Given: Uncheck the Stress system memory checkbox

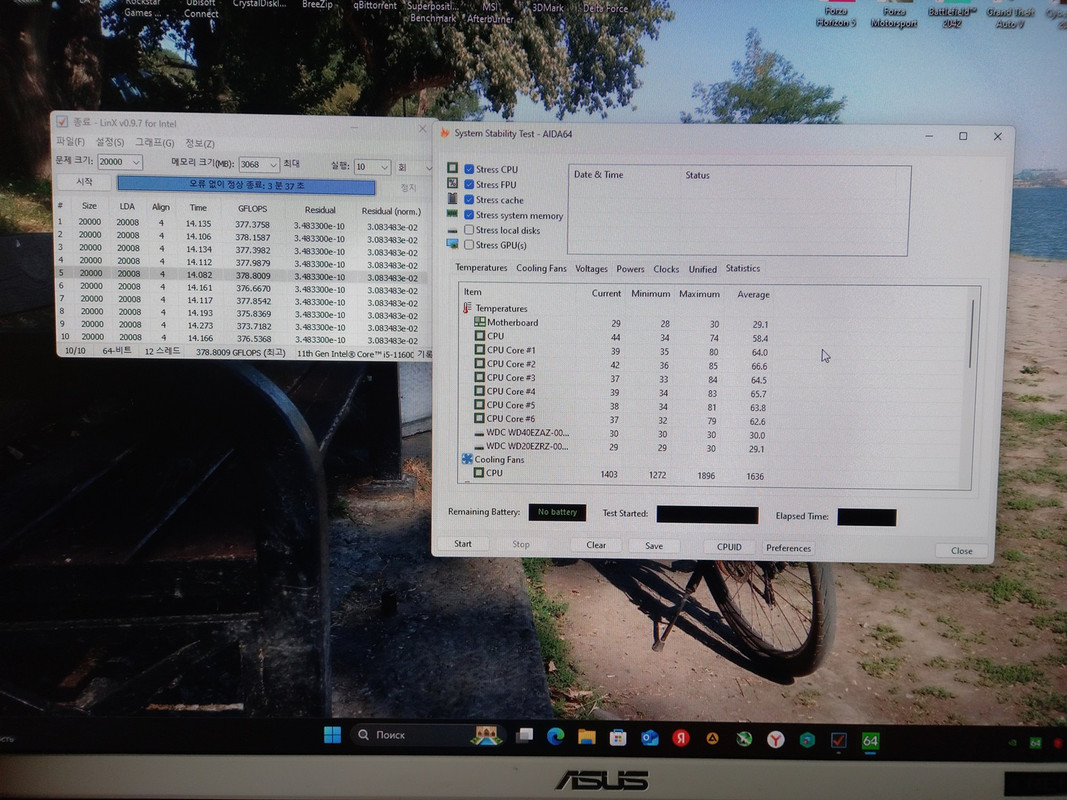Looking at the screenshot, I should (469, 214).
